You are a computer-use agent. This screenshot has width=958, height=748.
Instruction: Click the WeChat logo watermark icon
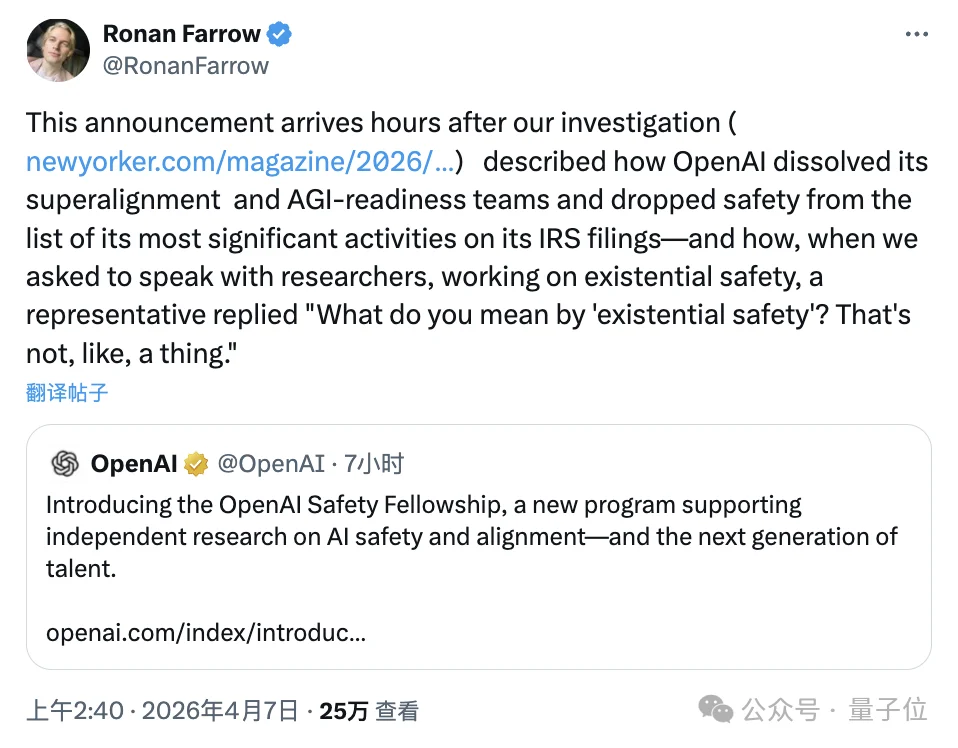[716, 710]
